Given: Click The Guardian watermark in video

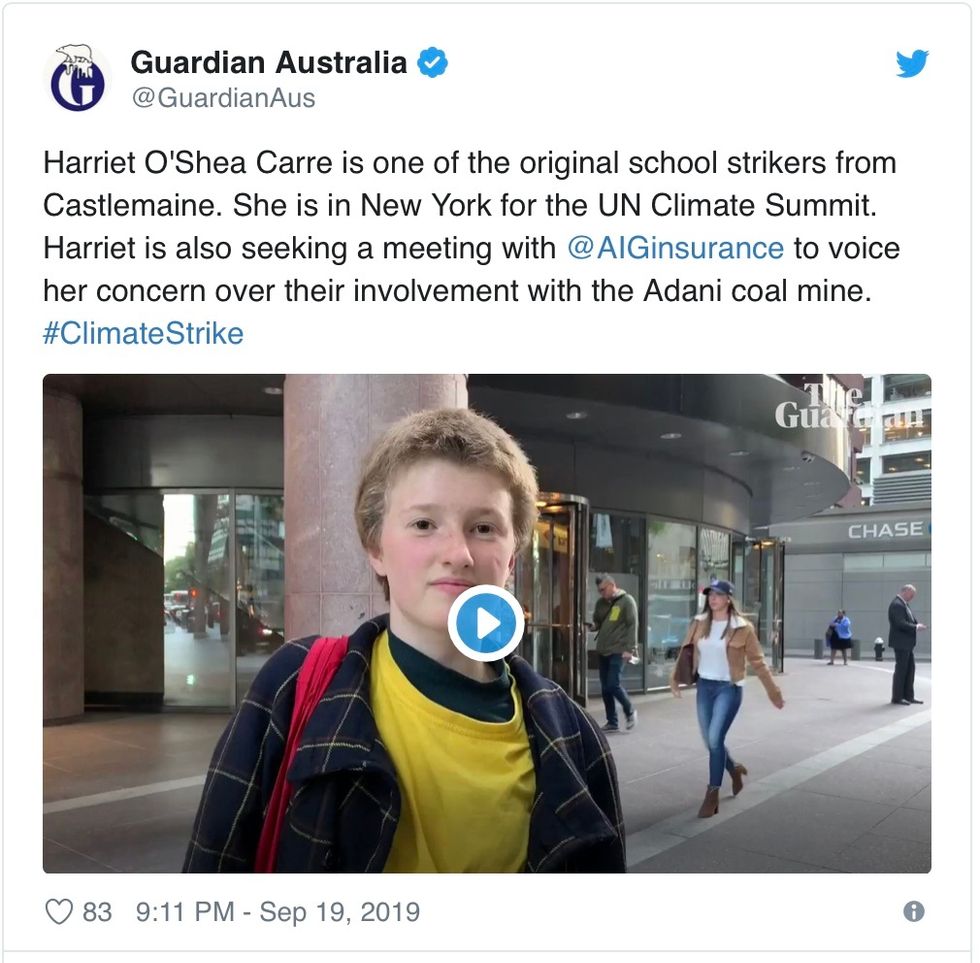Looking at the screenshot, I should (x=849, y=405).
